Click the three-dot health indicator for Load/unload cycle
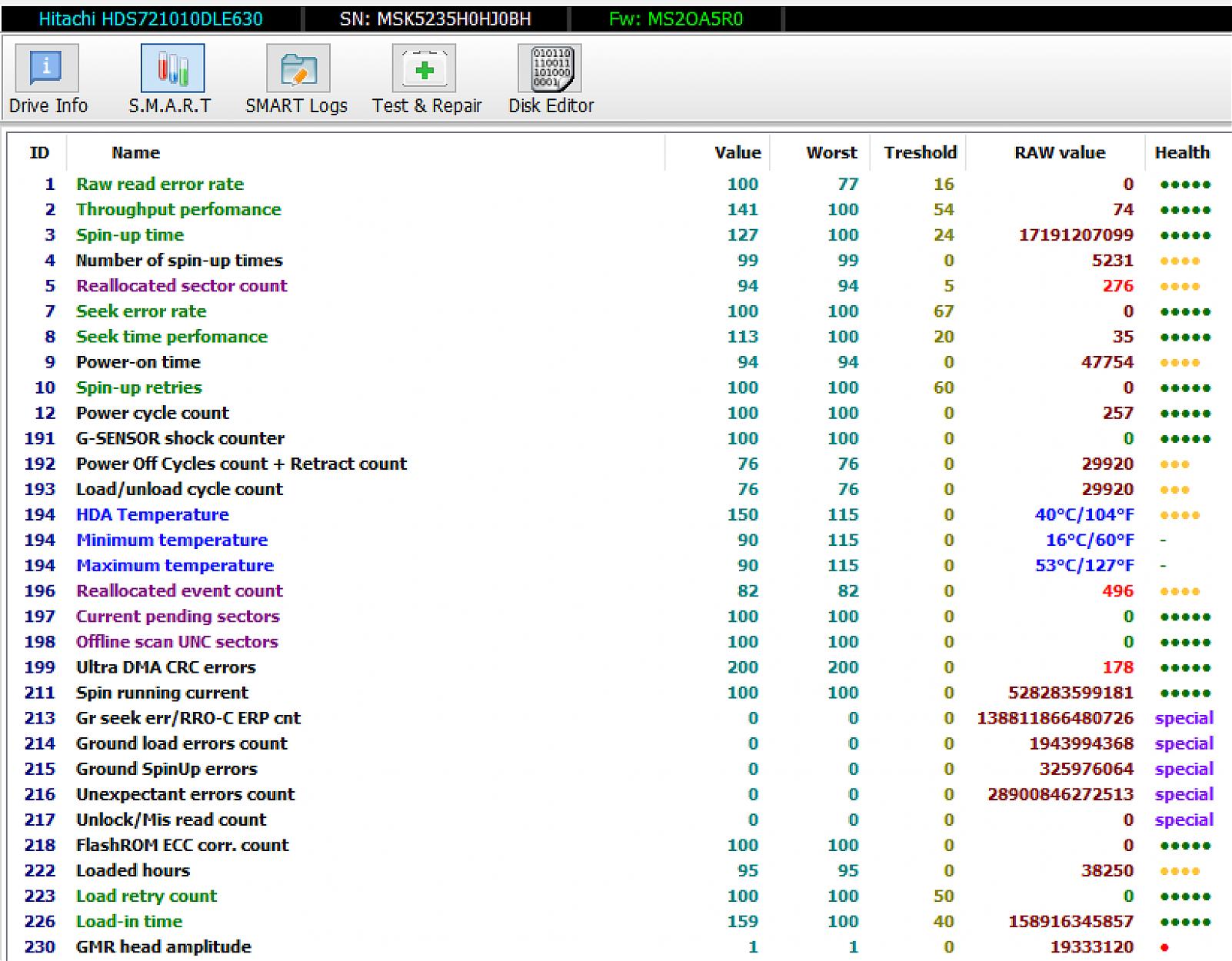Image resolution: width=1232 pixels, height=961 pixels. click(x=1174, y=490)
